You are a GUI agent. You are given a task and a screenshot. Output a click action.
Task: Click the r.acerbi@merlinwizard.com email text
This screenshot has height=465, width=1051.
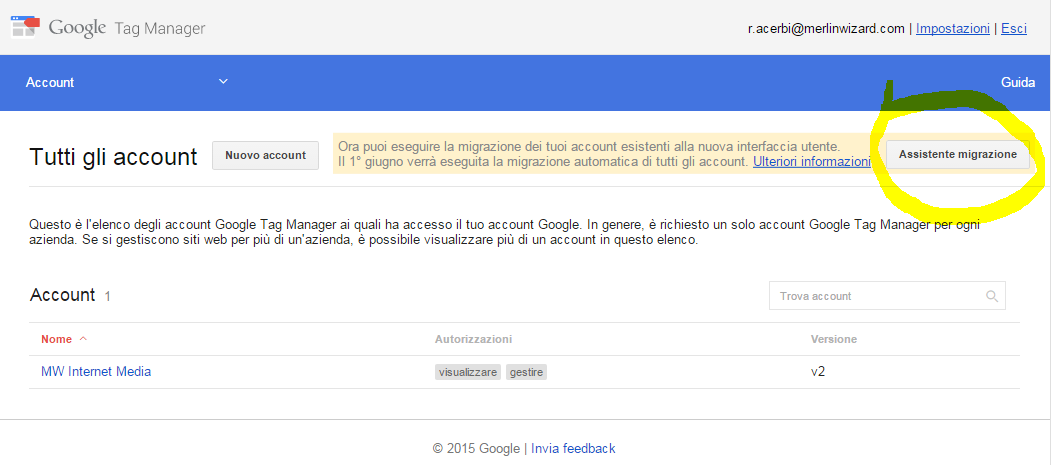pos(826,29)
